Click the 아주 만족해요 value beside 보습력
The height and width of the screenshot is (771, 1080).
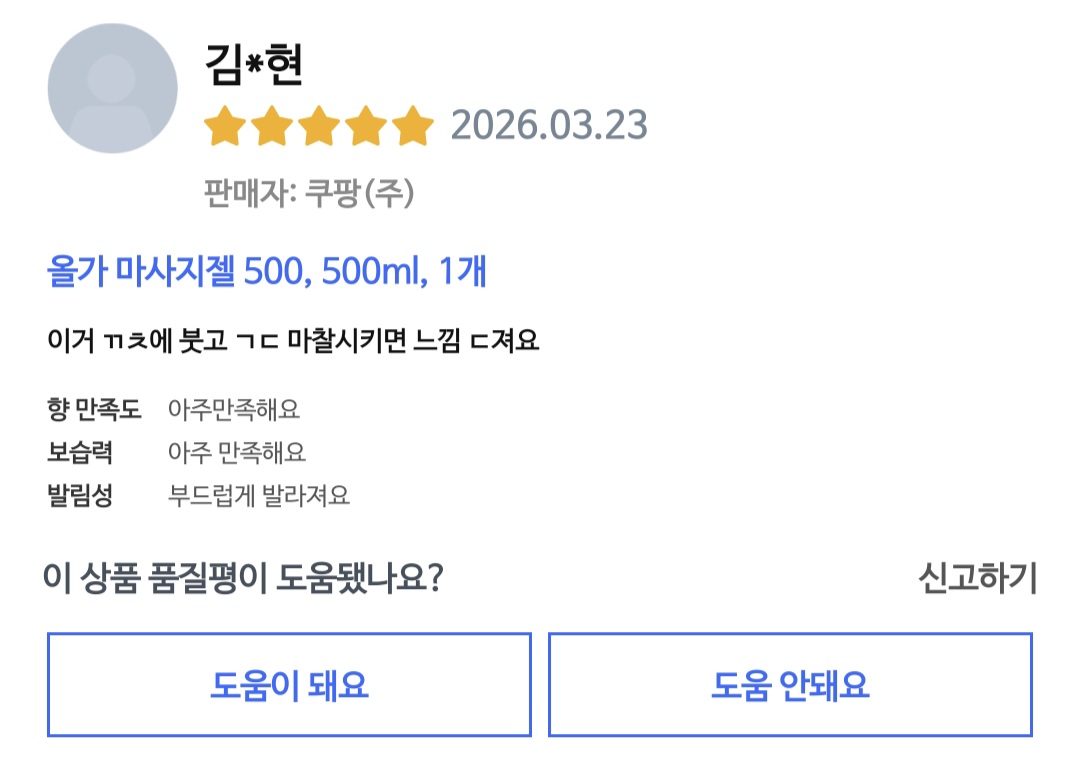tap(237, 452)
